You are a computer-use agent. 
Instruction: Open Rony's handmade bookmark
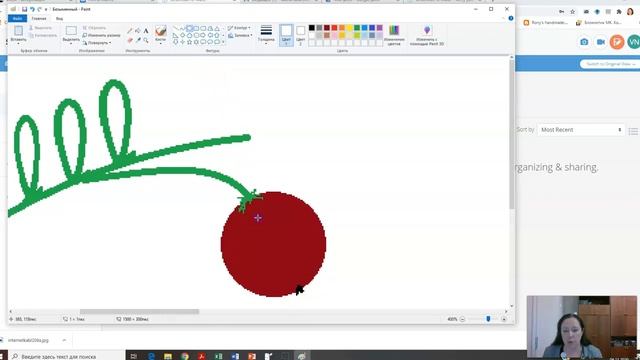(545, 23)
